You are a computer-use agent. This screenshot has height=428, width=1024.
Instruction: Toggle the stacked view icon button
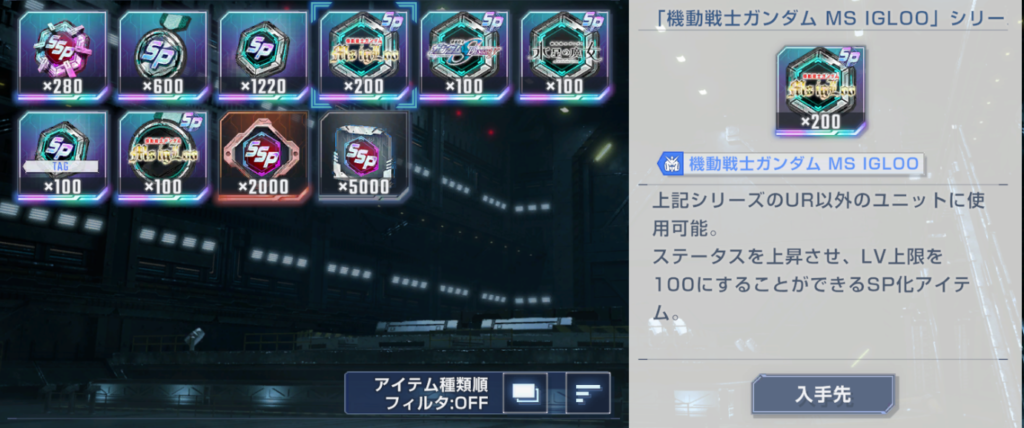525,393
